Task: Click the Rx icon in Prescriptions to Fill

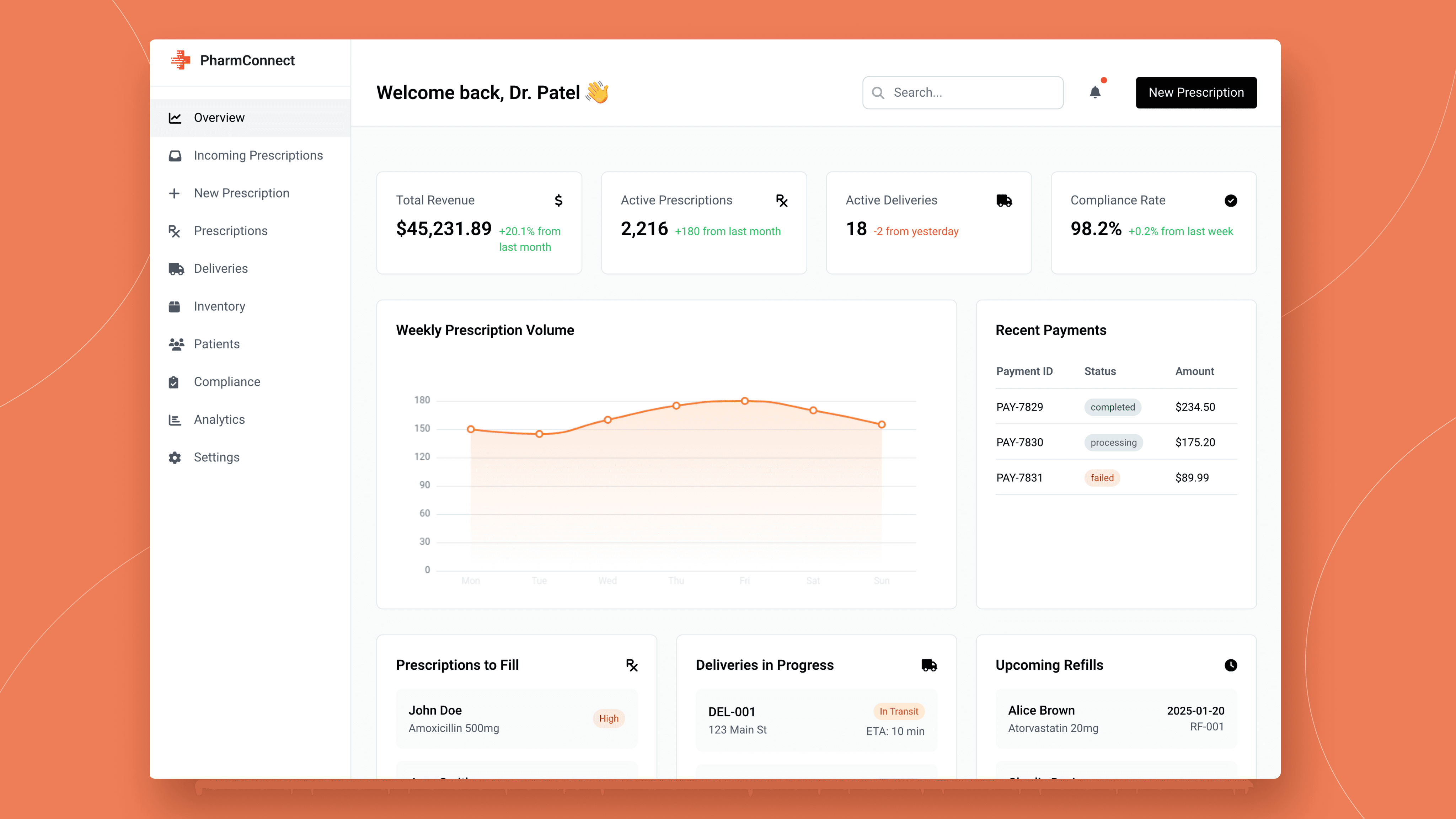Action: 632,665
